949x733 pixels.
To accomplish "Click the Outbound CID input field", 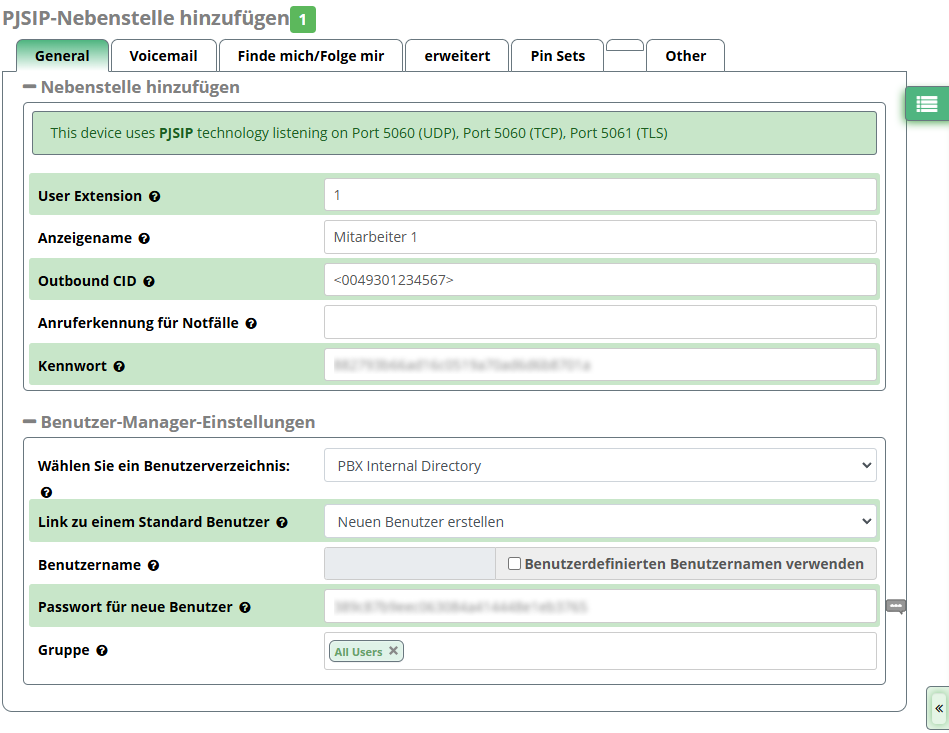I will pos(600,281).
